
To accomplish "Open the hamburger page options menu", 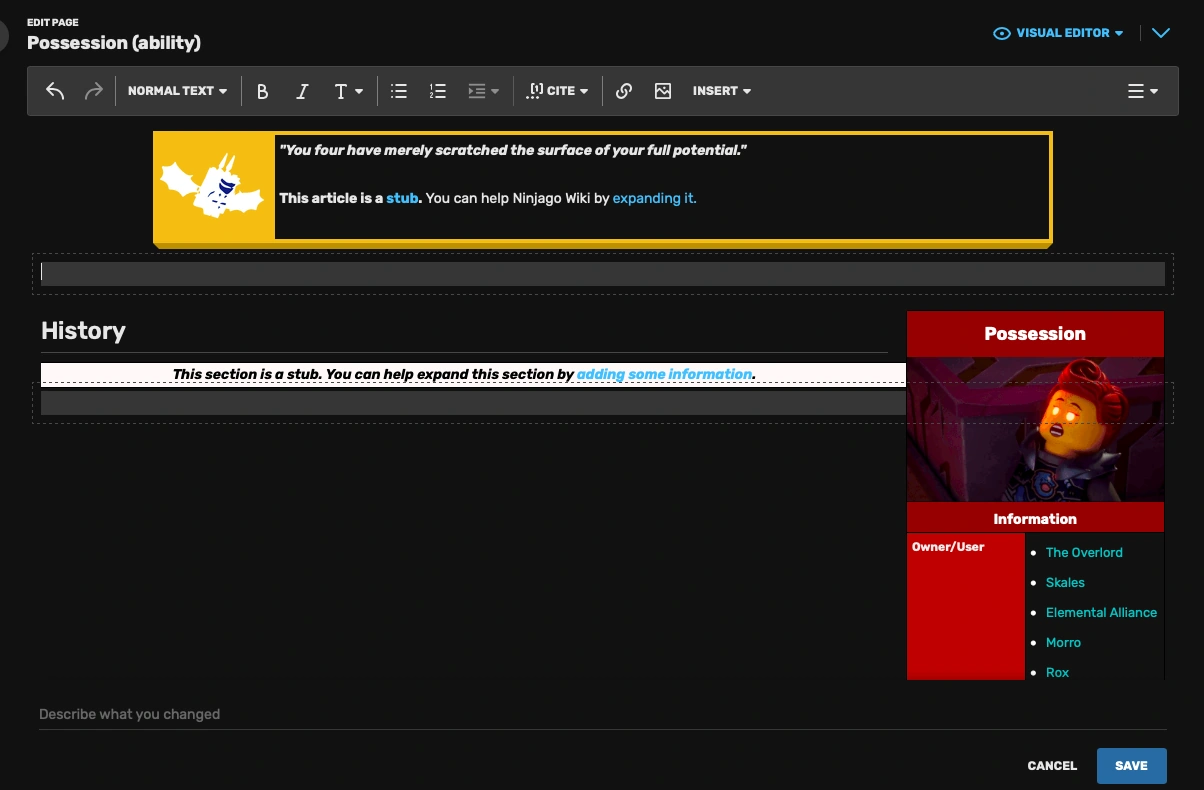I will click(1142, 91).
